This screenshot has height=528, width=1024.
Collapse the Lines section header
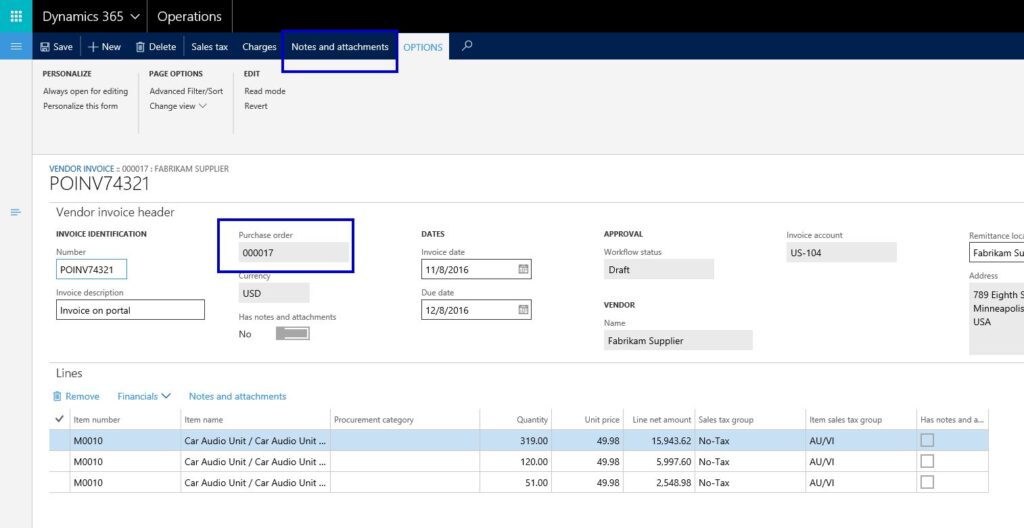[69, 373]
